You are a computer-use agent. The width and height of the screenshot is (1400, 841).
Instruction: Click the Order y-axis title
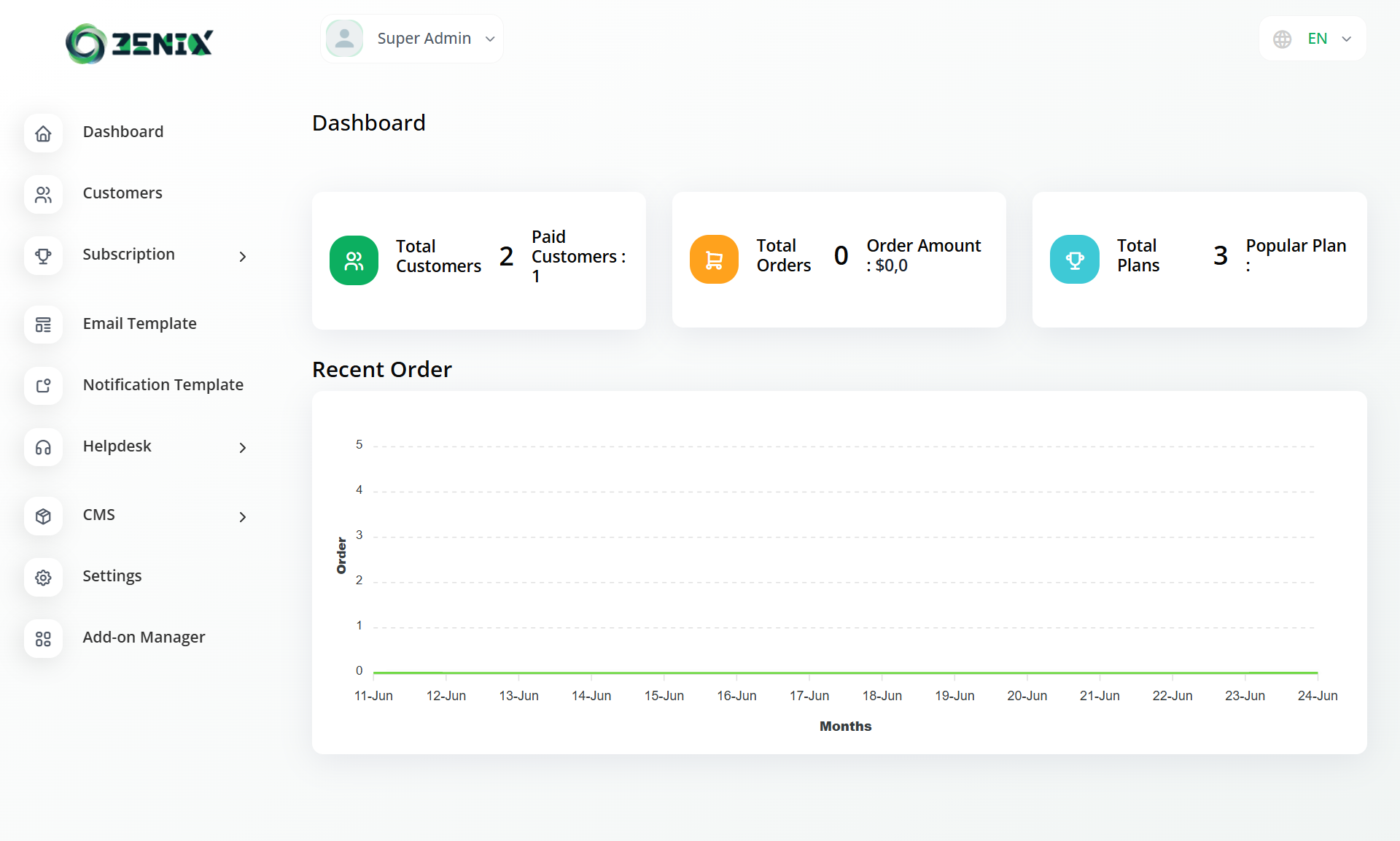[x=341, y=556]
